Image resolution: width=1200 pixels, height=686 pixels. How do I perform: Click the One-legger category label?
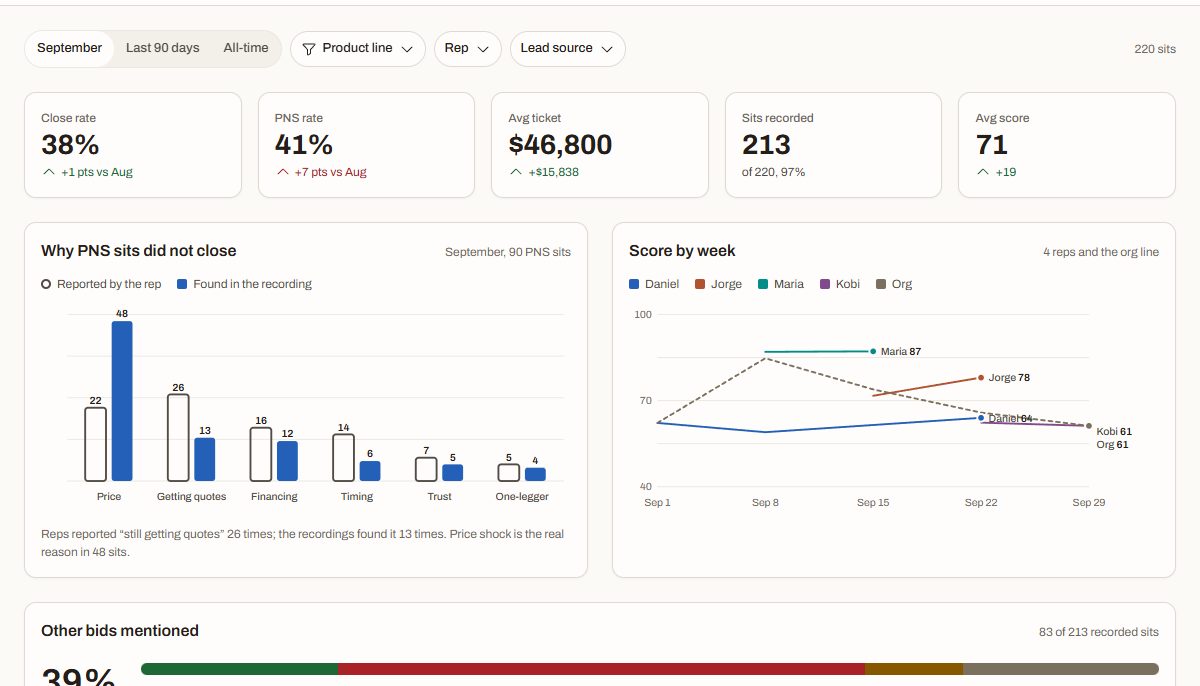tap(522, 497)
